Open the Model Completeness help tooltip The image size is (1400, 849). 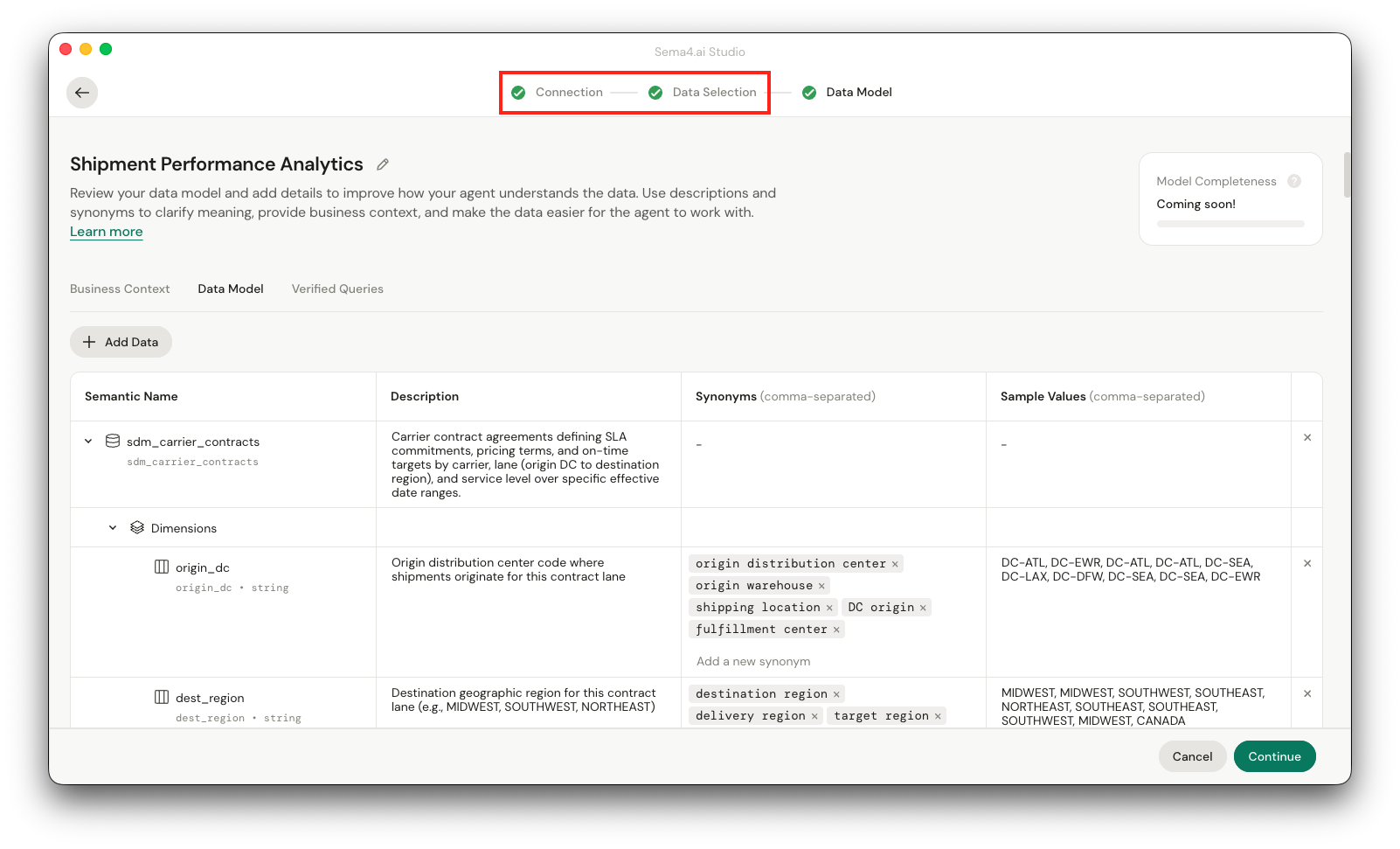tap(1294, 181)
